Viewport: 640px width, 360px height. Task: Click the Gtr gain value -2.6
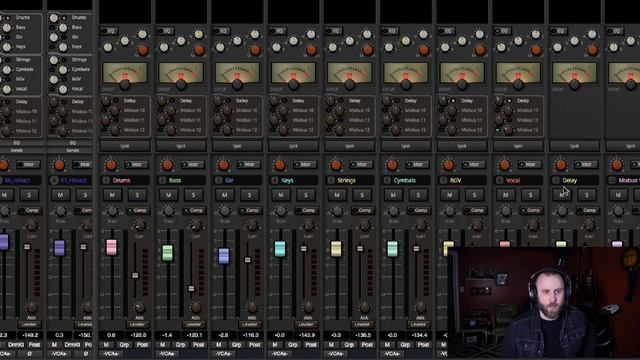pos(224,335)
